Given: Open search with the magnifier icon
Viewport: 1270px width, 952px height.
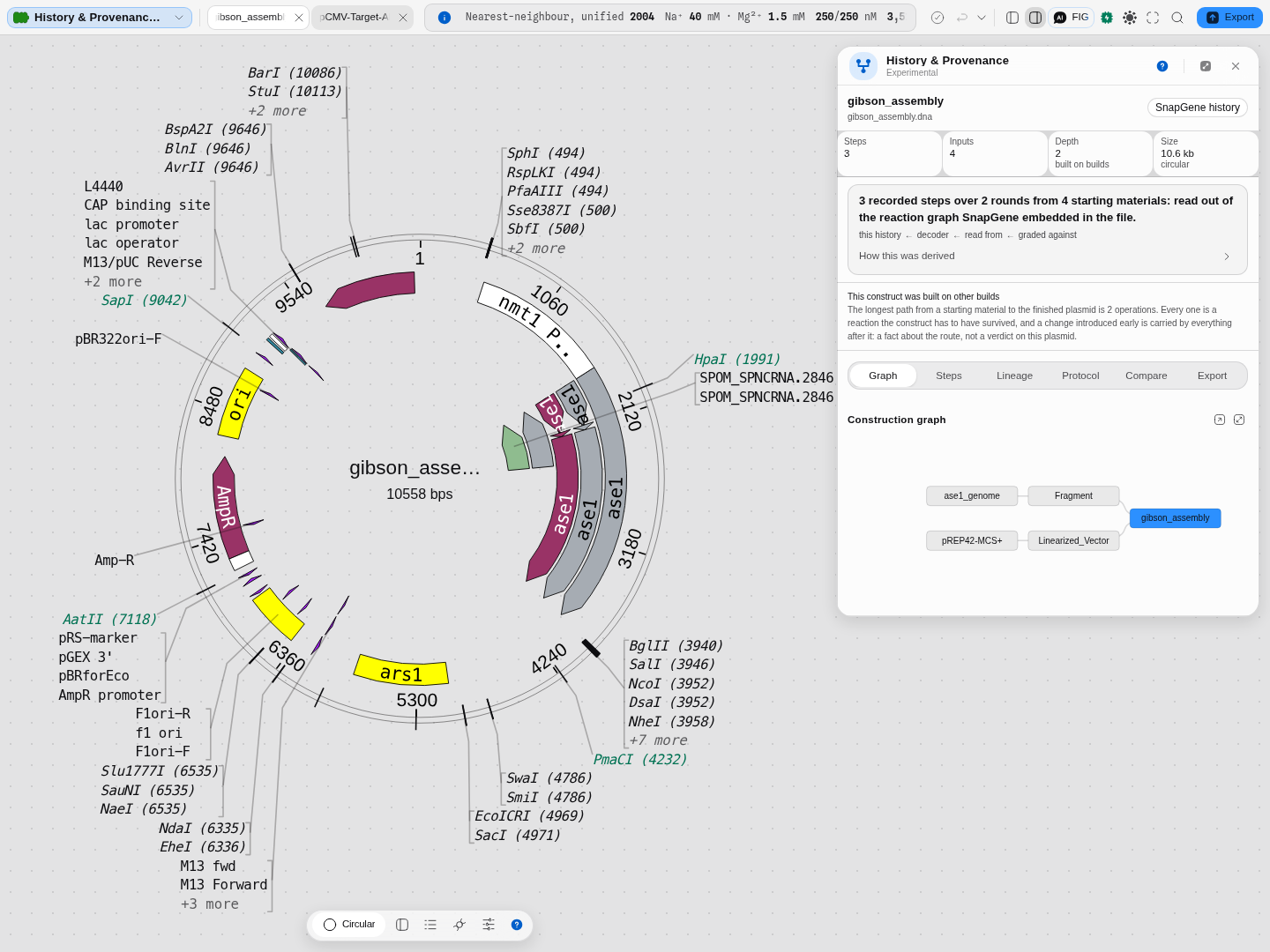Looking at the screenshot, I should [1177, 18].
